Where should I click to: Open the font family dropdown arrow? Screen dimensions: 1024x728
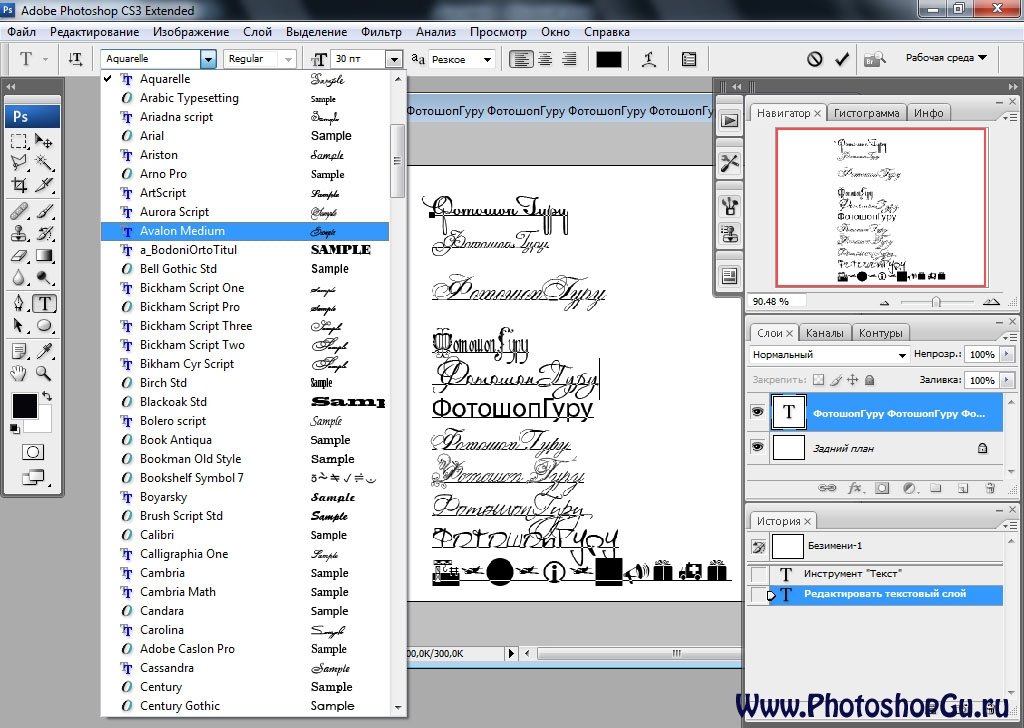pyautogui.click(x=208, y=59)
